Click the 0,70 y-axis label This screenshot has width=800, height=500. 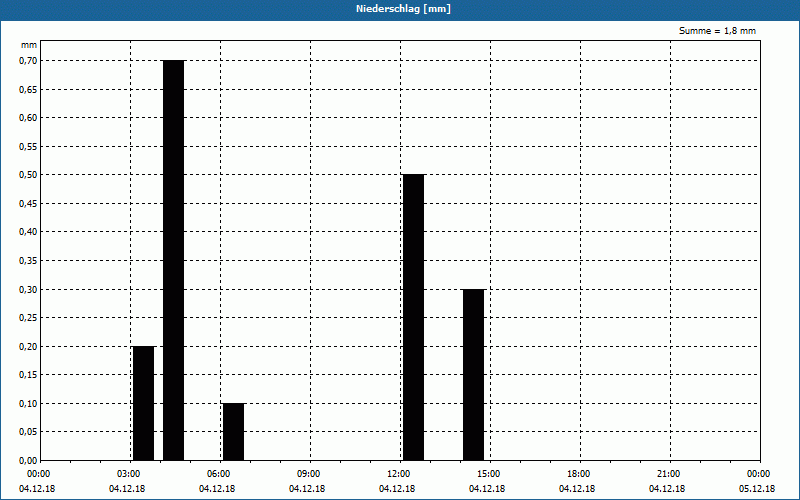[x=28, y=61]
